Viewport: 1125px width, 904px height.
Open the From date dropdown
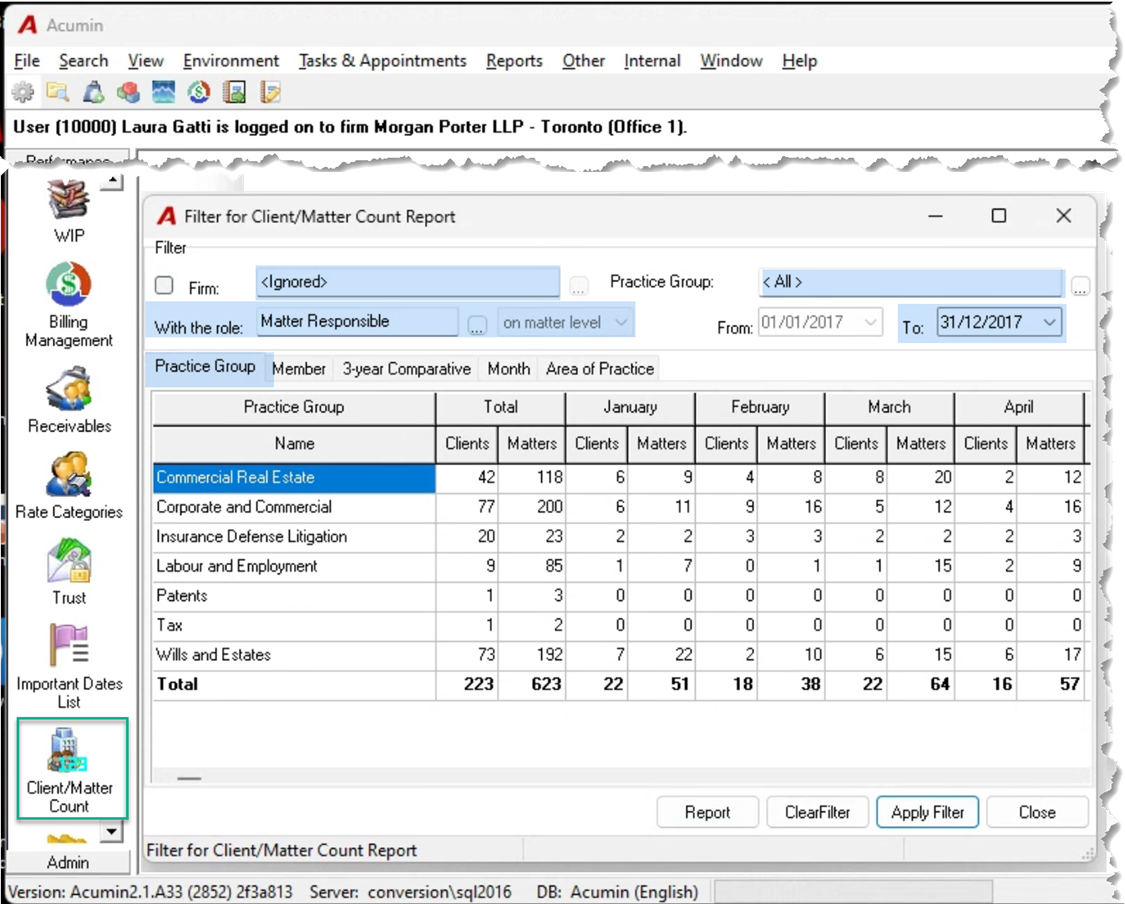[x=870, y=322]
